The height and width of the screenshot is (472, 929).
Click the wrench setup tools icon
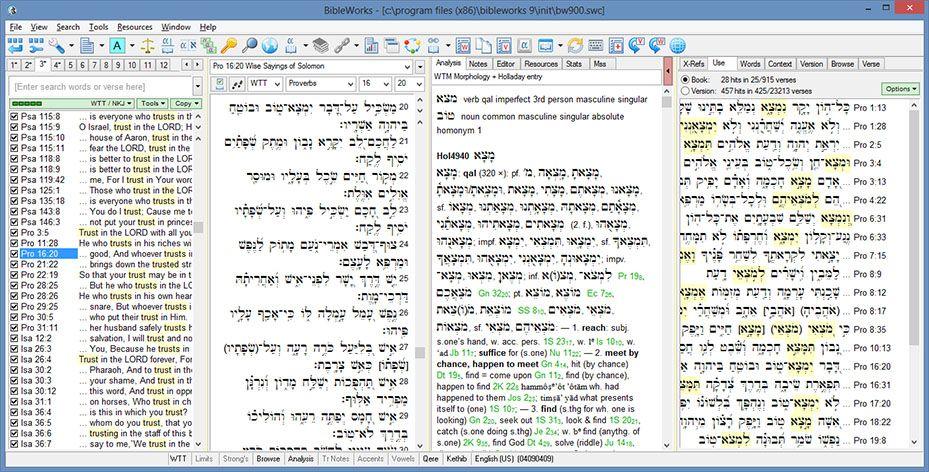(56, 46)
